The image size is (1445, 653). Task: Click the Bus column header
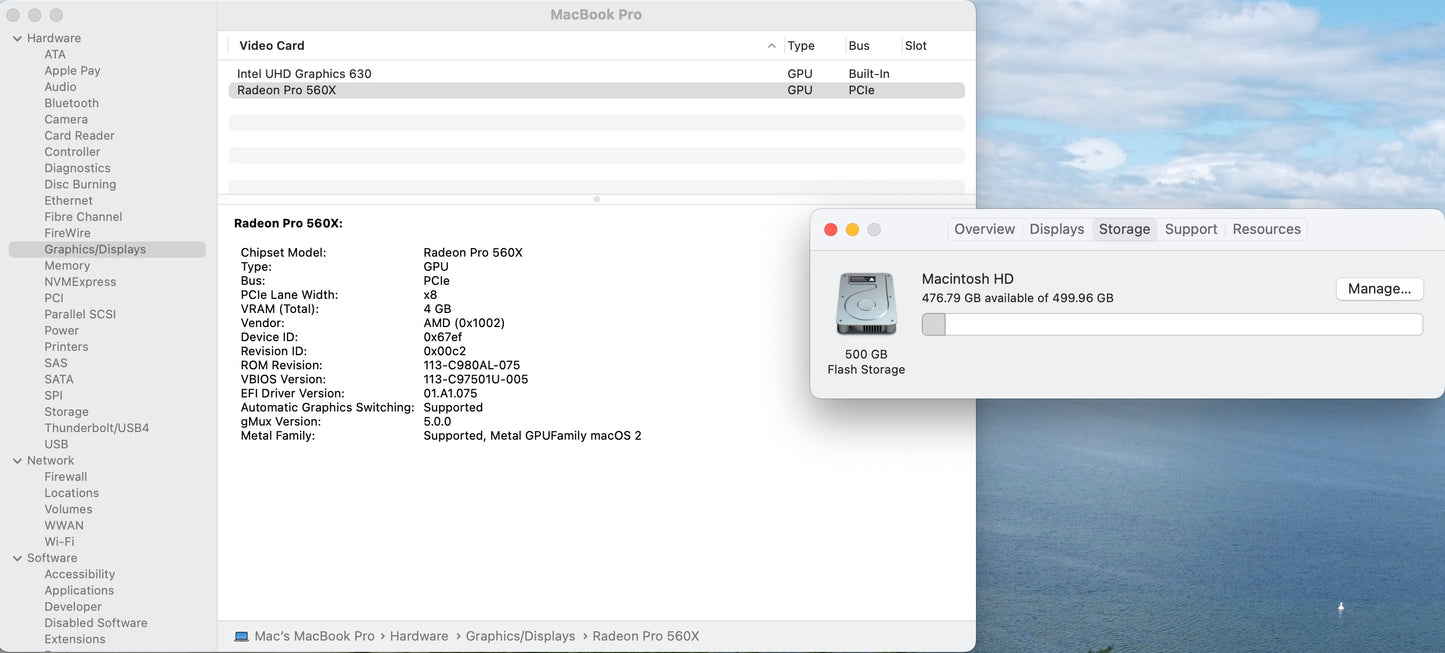tap(859, 46)
